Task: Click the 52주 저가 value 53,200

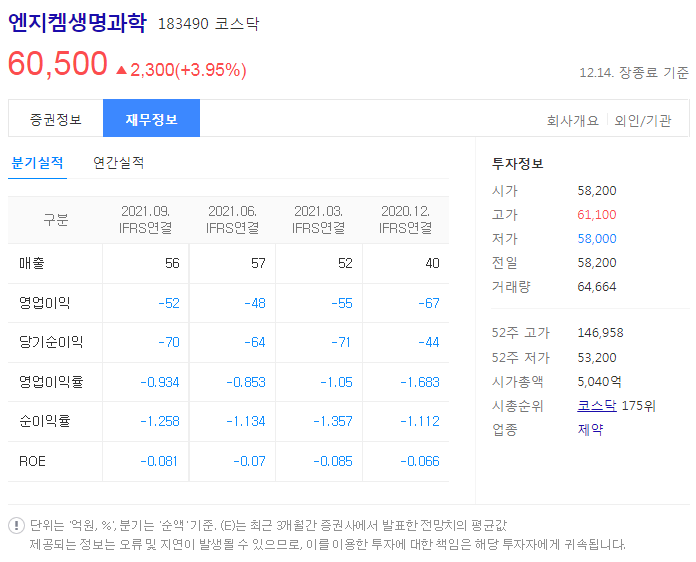Action: [597, 357]
